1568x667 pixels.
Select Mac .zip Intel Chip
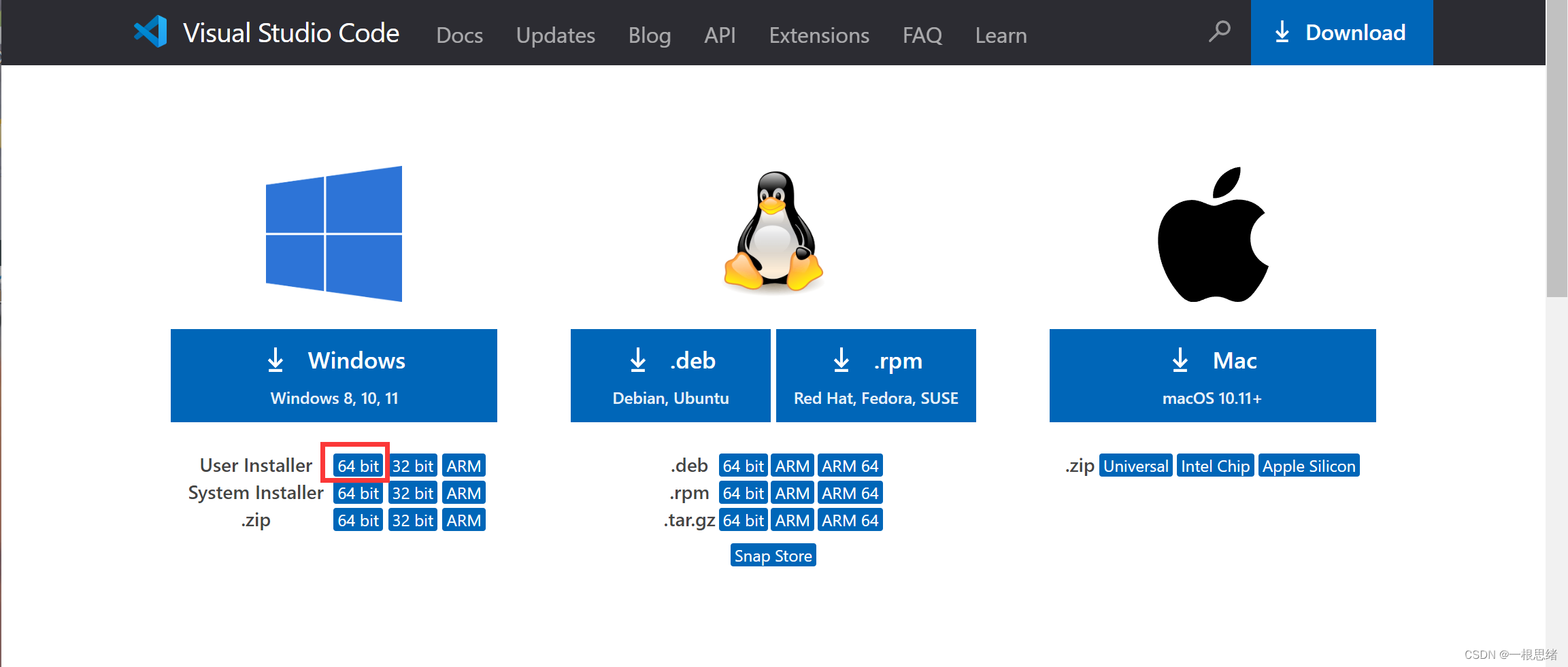pos(1216,466)
